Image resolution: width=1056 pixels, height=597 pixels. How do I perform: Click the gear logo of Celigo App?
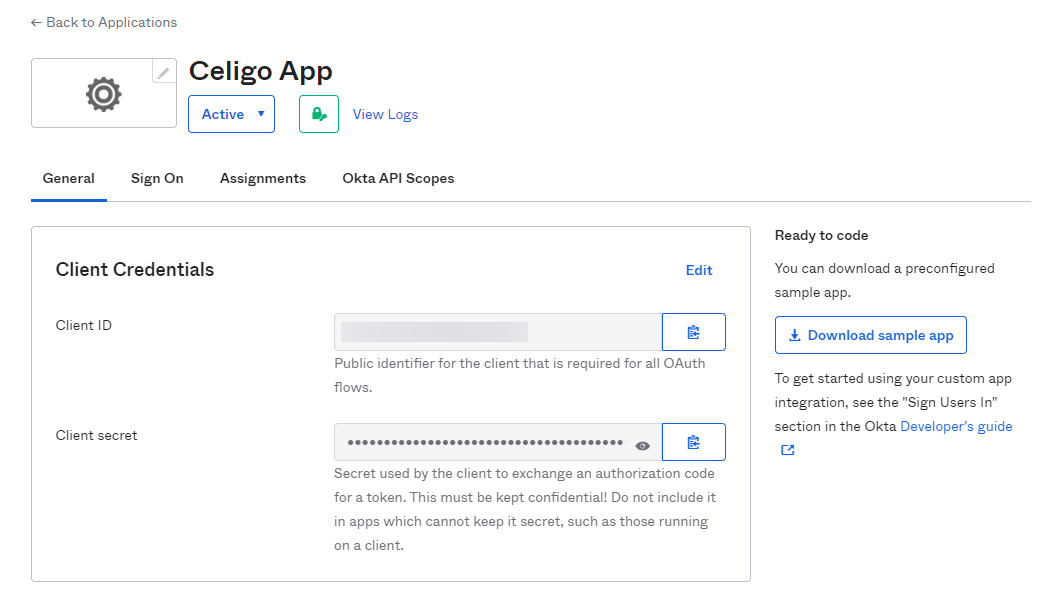(104, 94)
